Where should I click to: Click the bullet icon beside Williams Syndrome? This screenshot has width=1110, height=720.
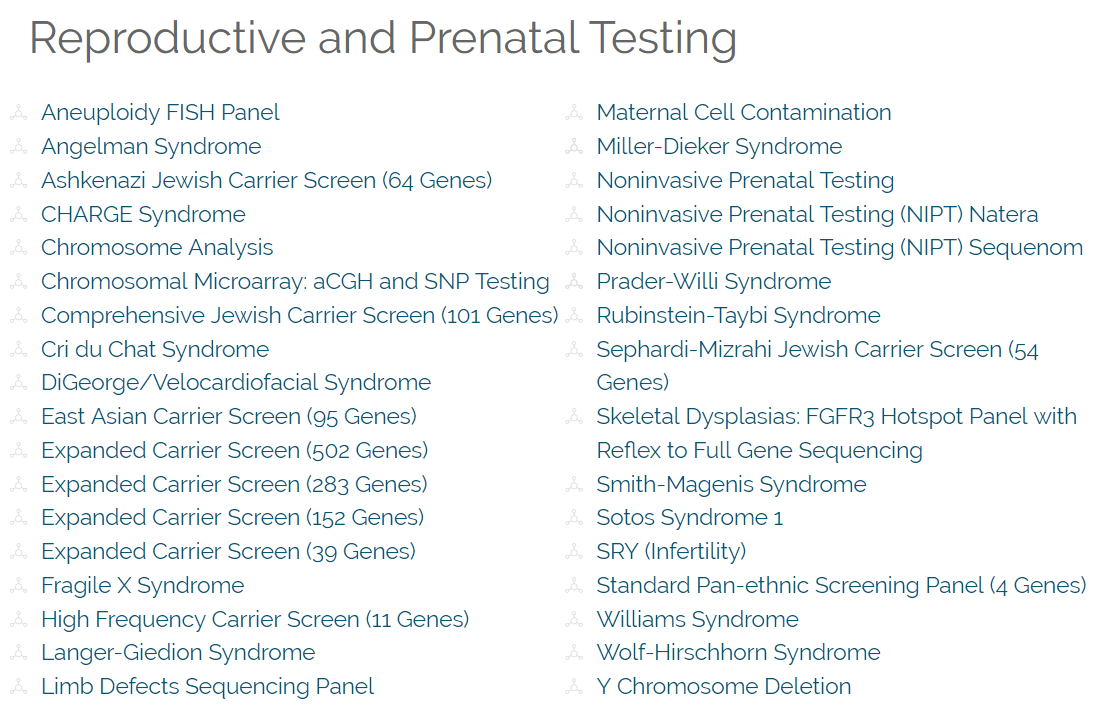tap(574, 619)
